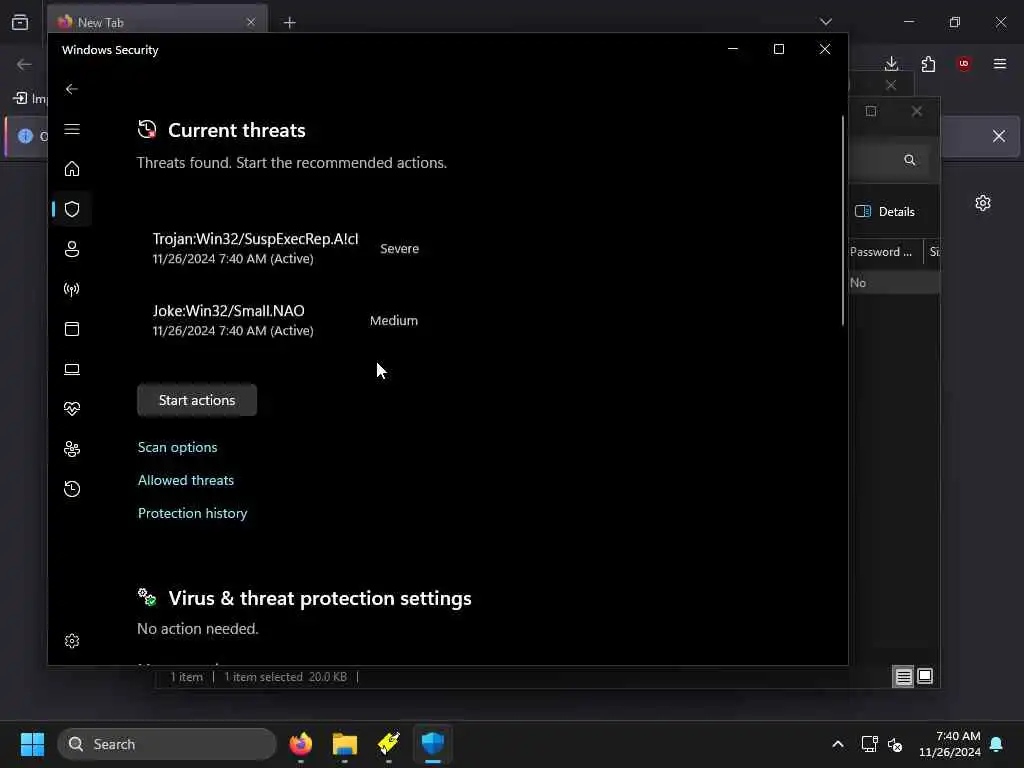Click the Severe severity label
This screenshot has width=1024, height=768.
coord(400,248)
